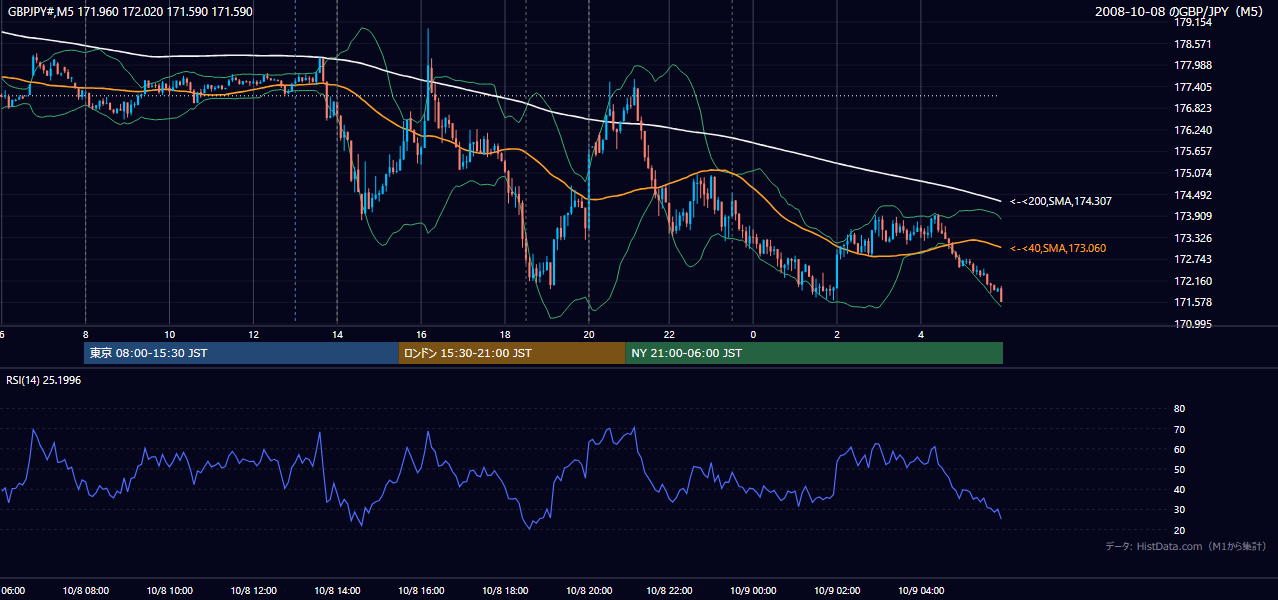Click RSI scale value 50
Image resolution: width=1278 pixels, height=600 pixels.
click(x=1179, y=469)
